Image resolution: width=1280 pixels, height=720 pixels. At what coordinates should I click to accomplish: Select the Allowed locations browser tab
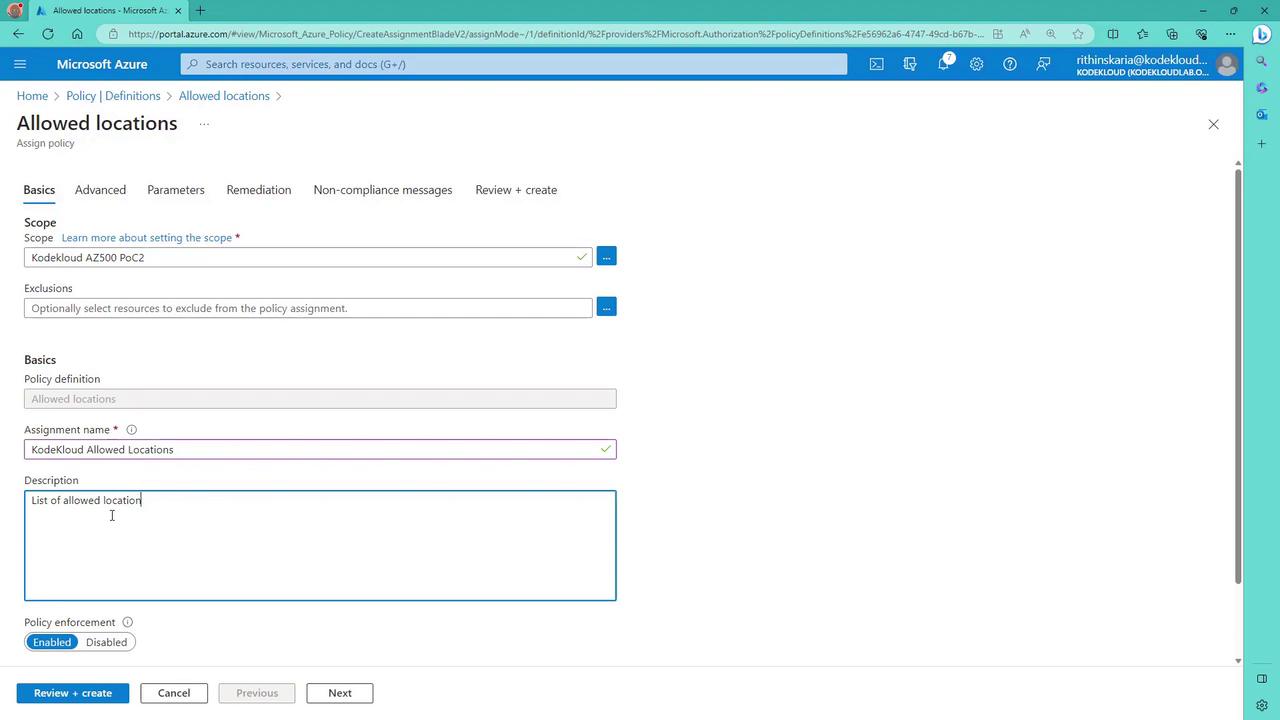click(x=108, y=10)
